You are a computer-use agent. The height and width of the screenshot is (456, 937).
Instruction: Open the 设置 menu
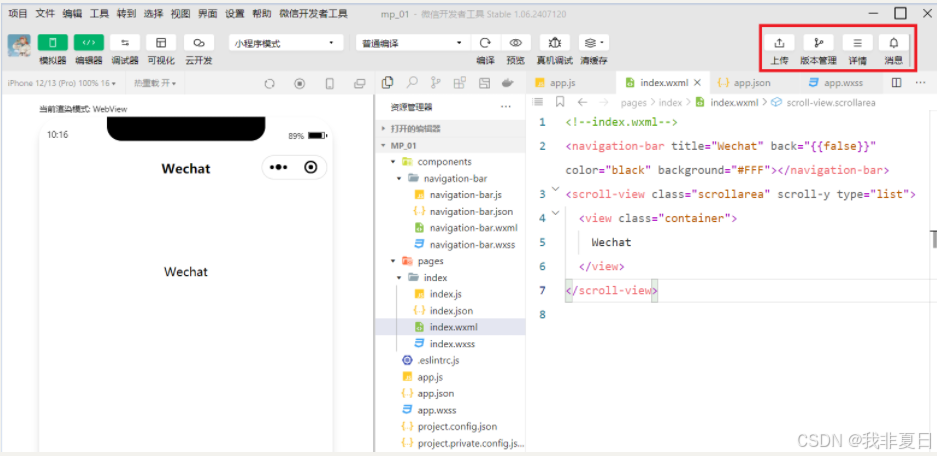tap(235, 13)
